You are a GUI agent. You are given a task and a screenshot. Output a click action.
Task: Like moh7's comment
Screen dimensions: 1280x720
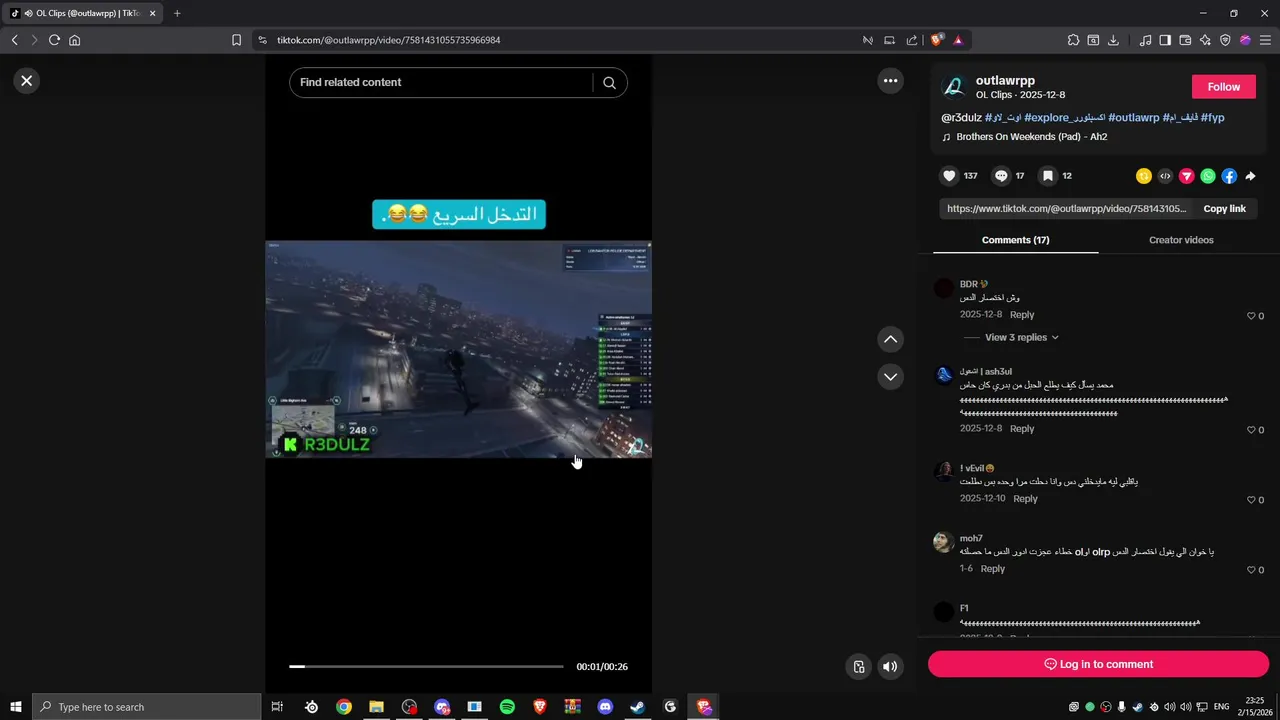click(x=1250, y=570)
